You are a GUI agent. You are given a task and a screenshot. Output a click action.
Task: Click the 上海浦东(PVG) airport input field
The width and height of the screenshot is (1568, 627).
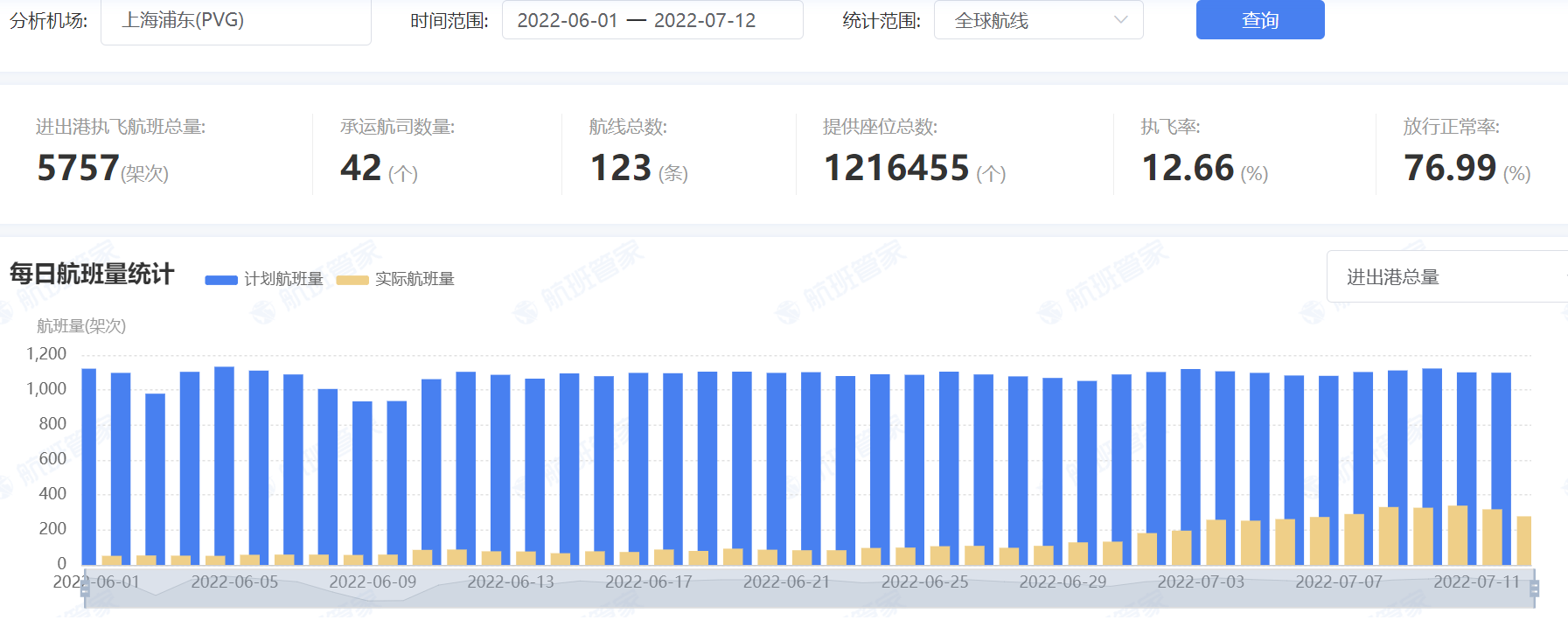click(236, 20)
